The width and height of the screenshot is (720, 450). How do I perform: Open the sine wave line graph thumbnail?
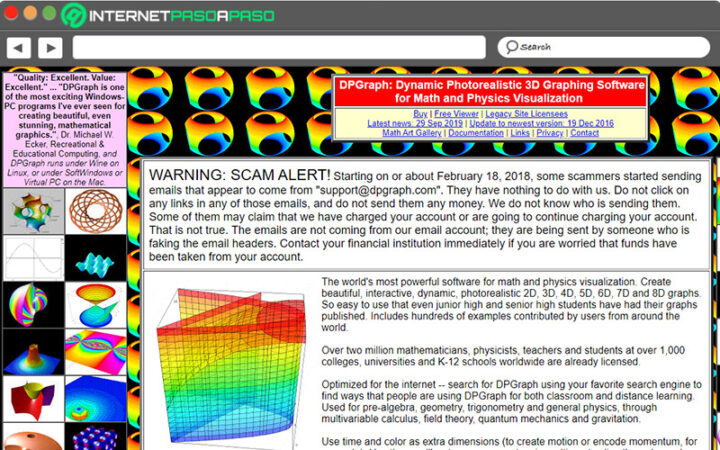click(x=33, y=258)
